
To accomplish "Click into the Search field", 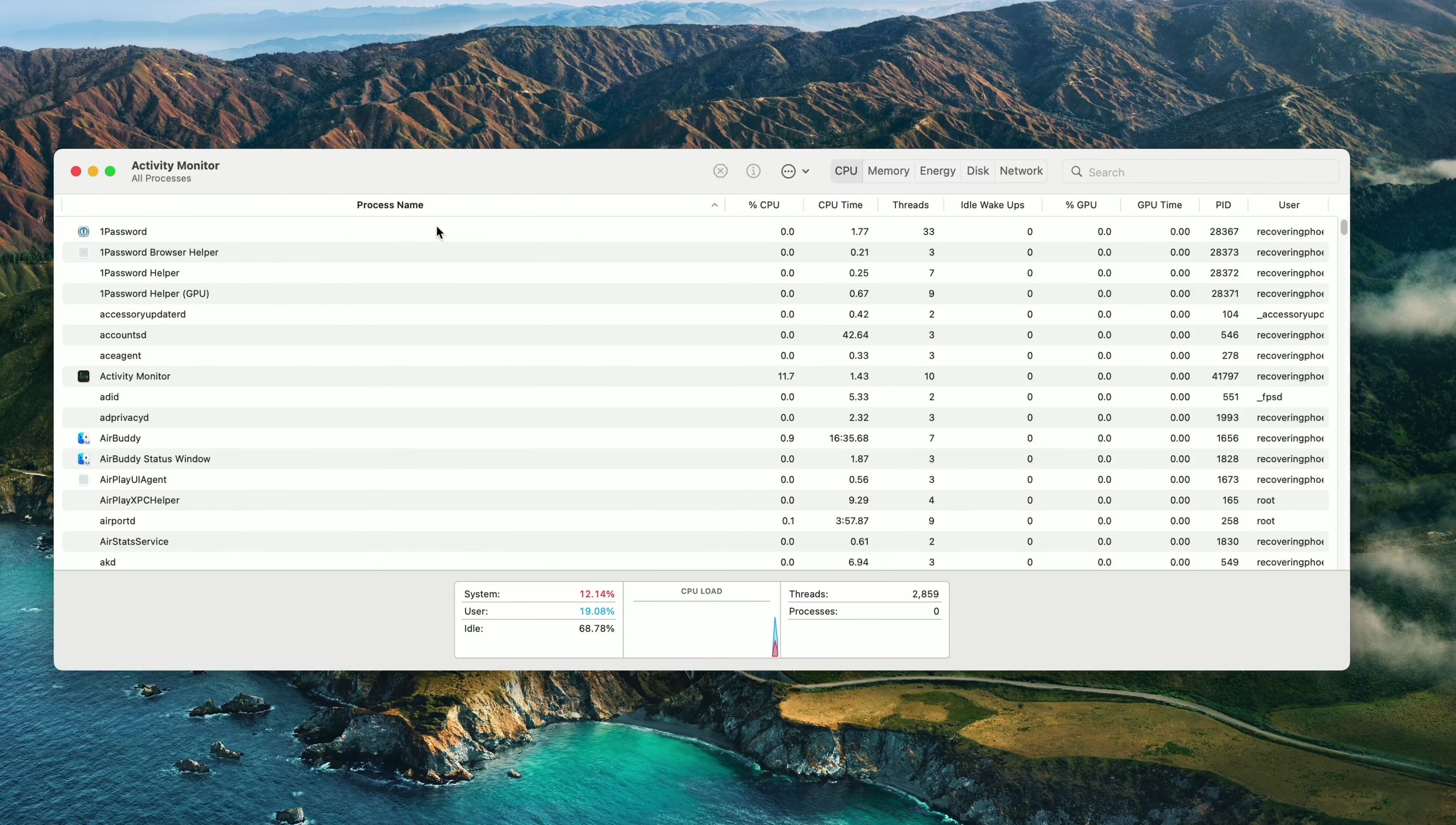I will coord(1200,172).
